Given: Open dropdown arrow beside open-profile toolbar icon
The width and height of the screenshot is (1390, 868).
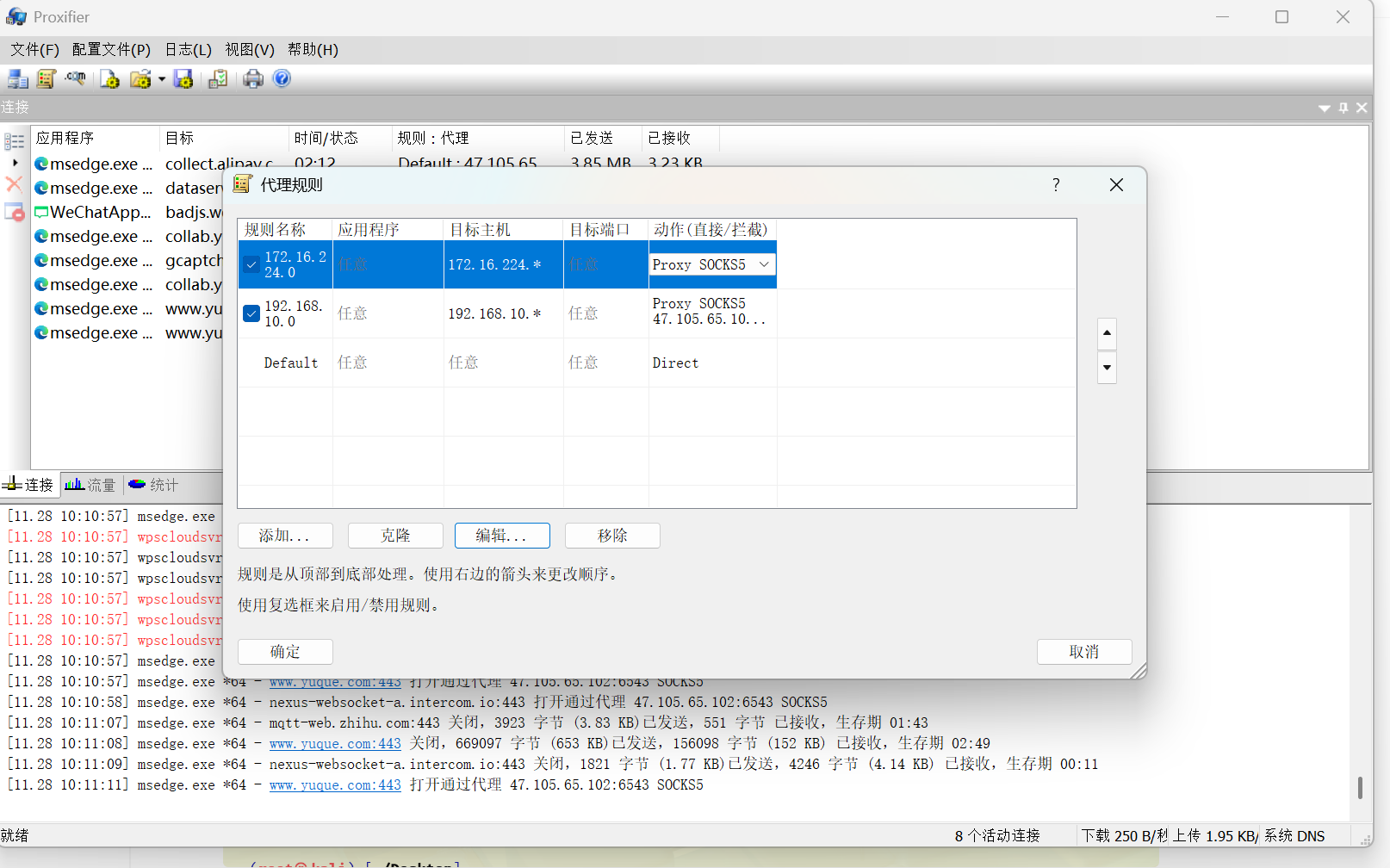Looking at the screenshot, I should point(161,79).
